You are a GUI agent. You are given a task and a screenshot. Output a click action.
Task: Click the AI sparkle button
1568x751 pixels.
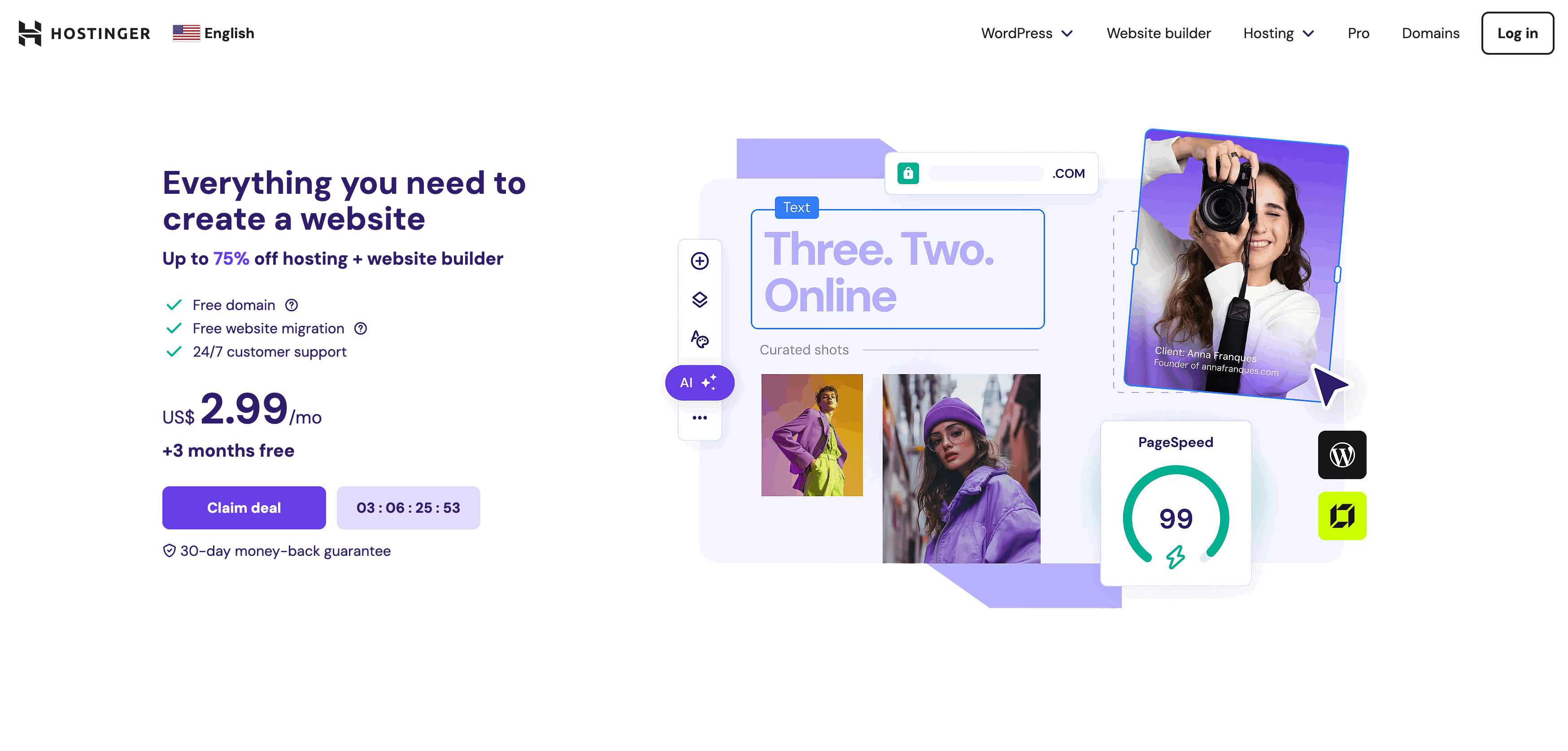699,383
